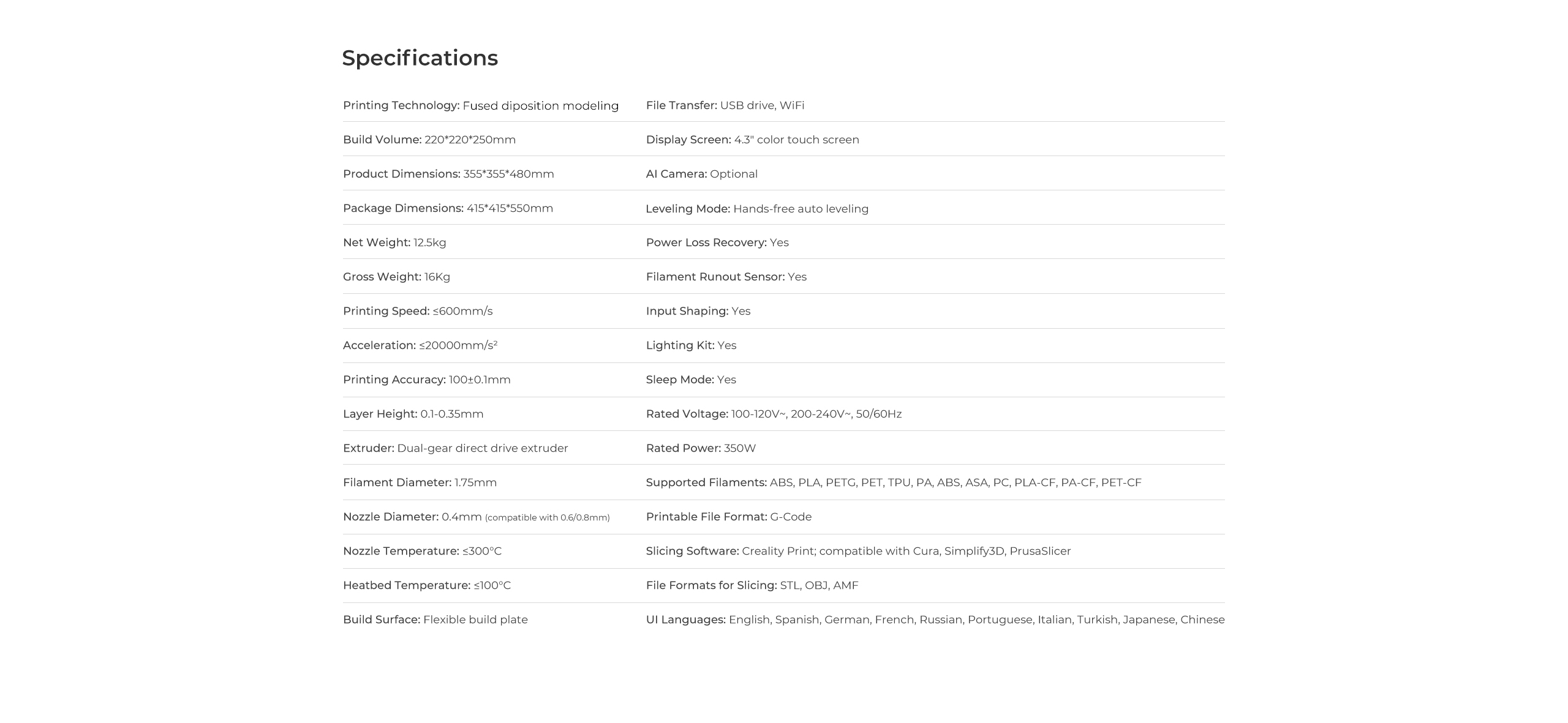The width and height of the screenshot is (1568, 723).
Task: Click the AI Camera Optional text
Action: coord(701,174)
